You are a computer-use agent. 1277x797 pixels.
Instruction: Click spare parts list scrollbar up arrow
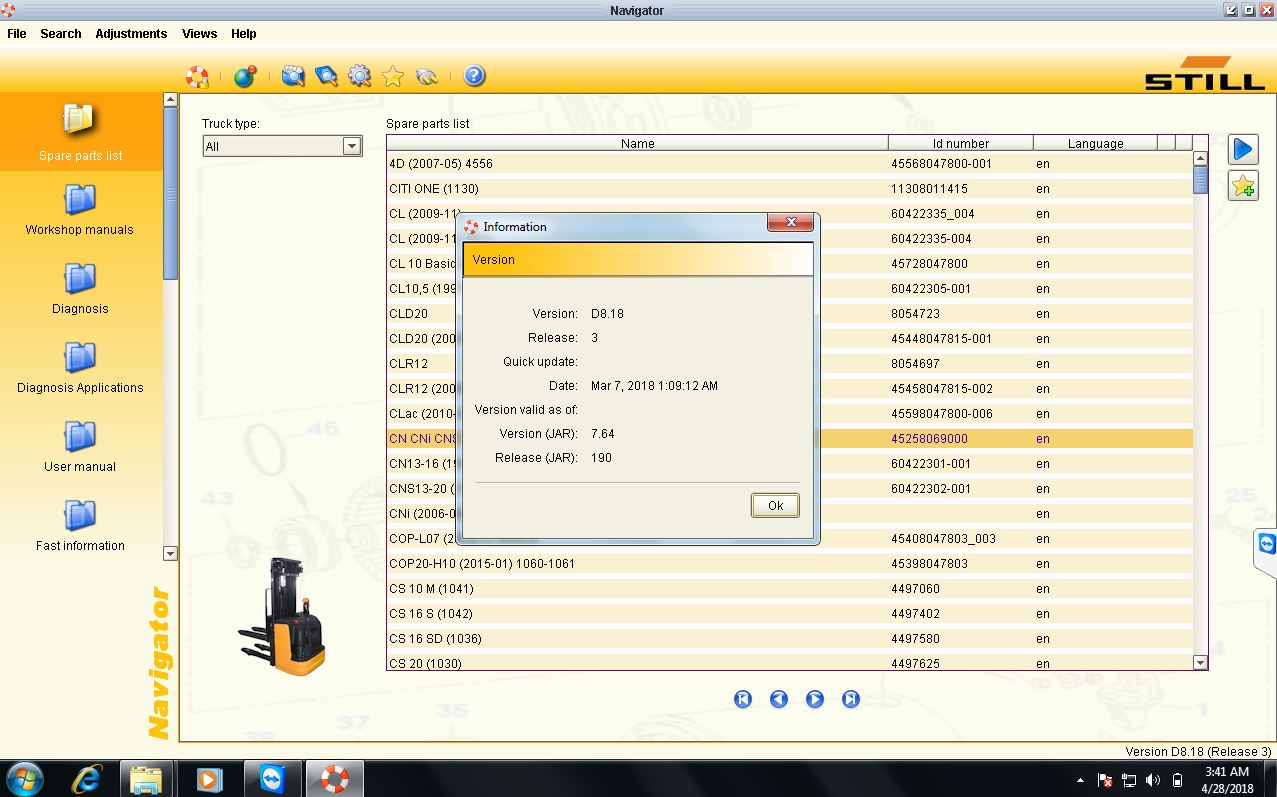tap(1201, 158)
